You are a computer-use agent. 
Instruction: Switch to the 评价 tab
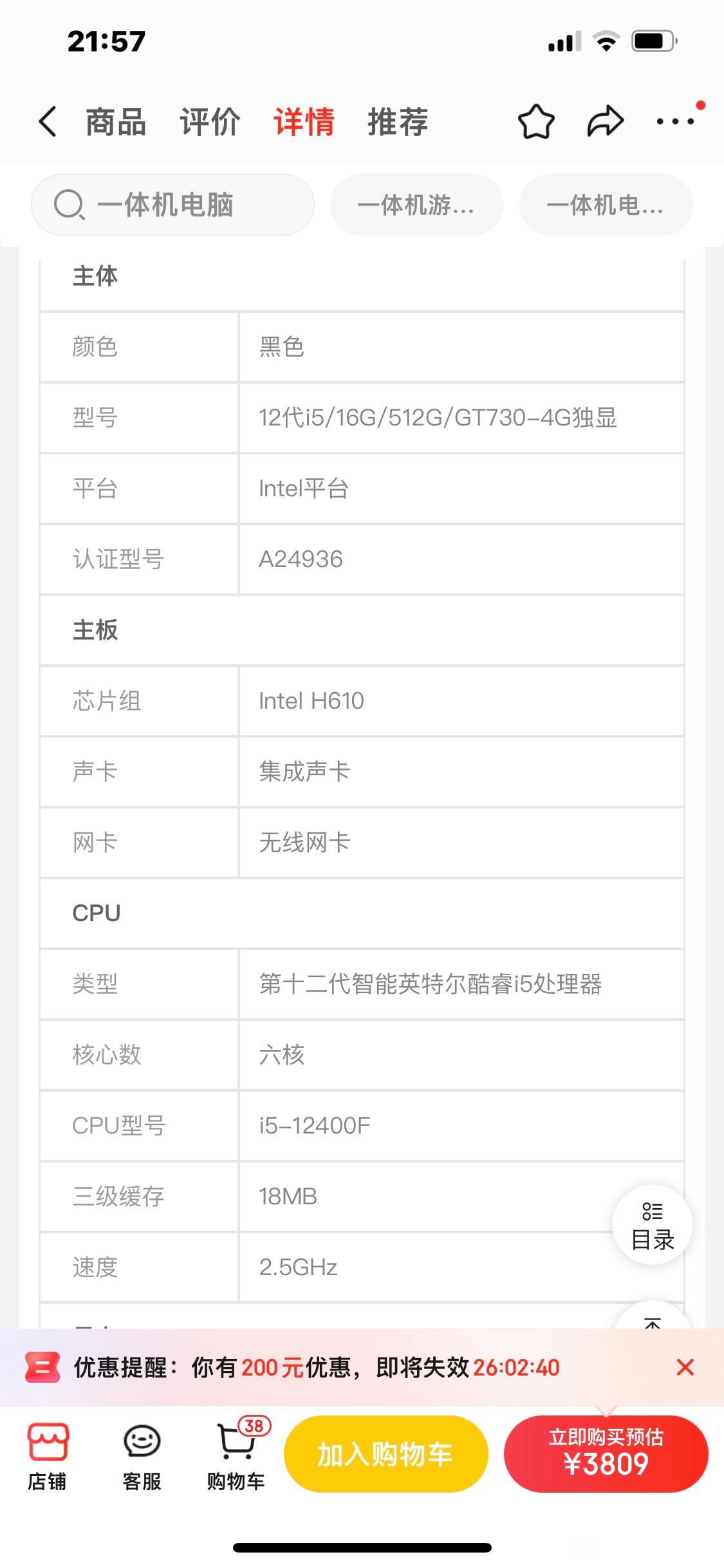[210, 122]
